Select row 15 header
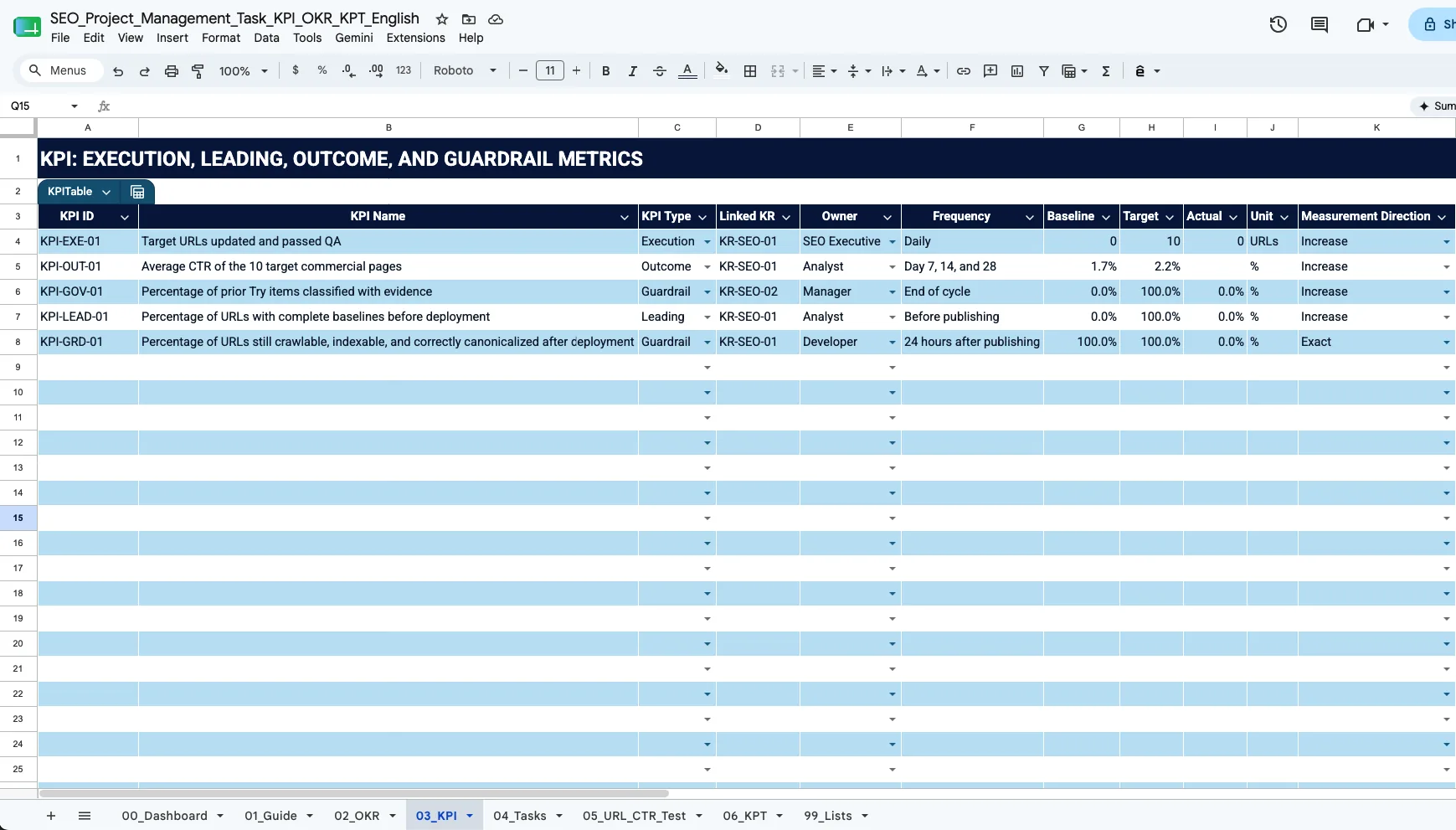The width and height of the screenshot is (1456, 830). coord(18,518)
